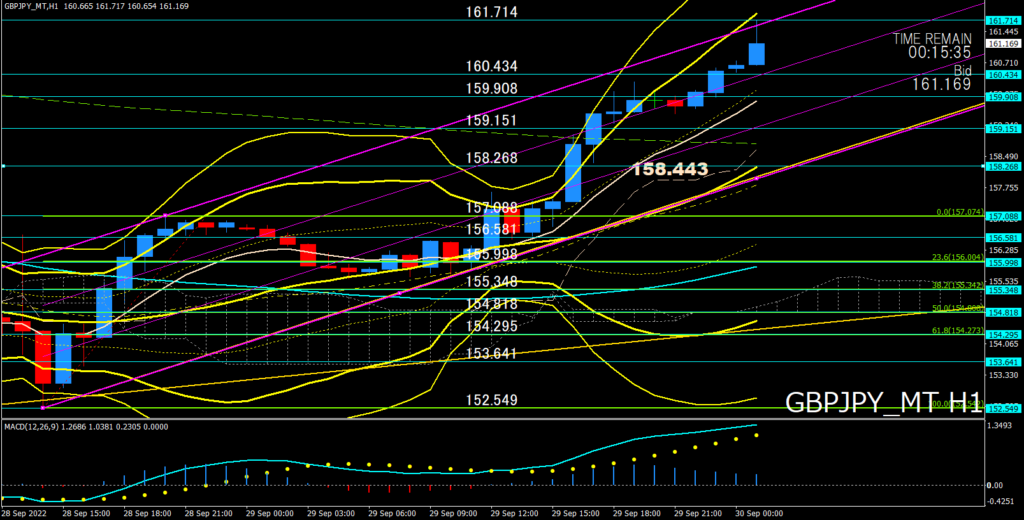Image resolution: width=1024 pixels, height=520 pixels.
Task: Click time axis label 29 Sep 18:00
Action: pyautogui.click(x=635, y=513)
